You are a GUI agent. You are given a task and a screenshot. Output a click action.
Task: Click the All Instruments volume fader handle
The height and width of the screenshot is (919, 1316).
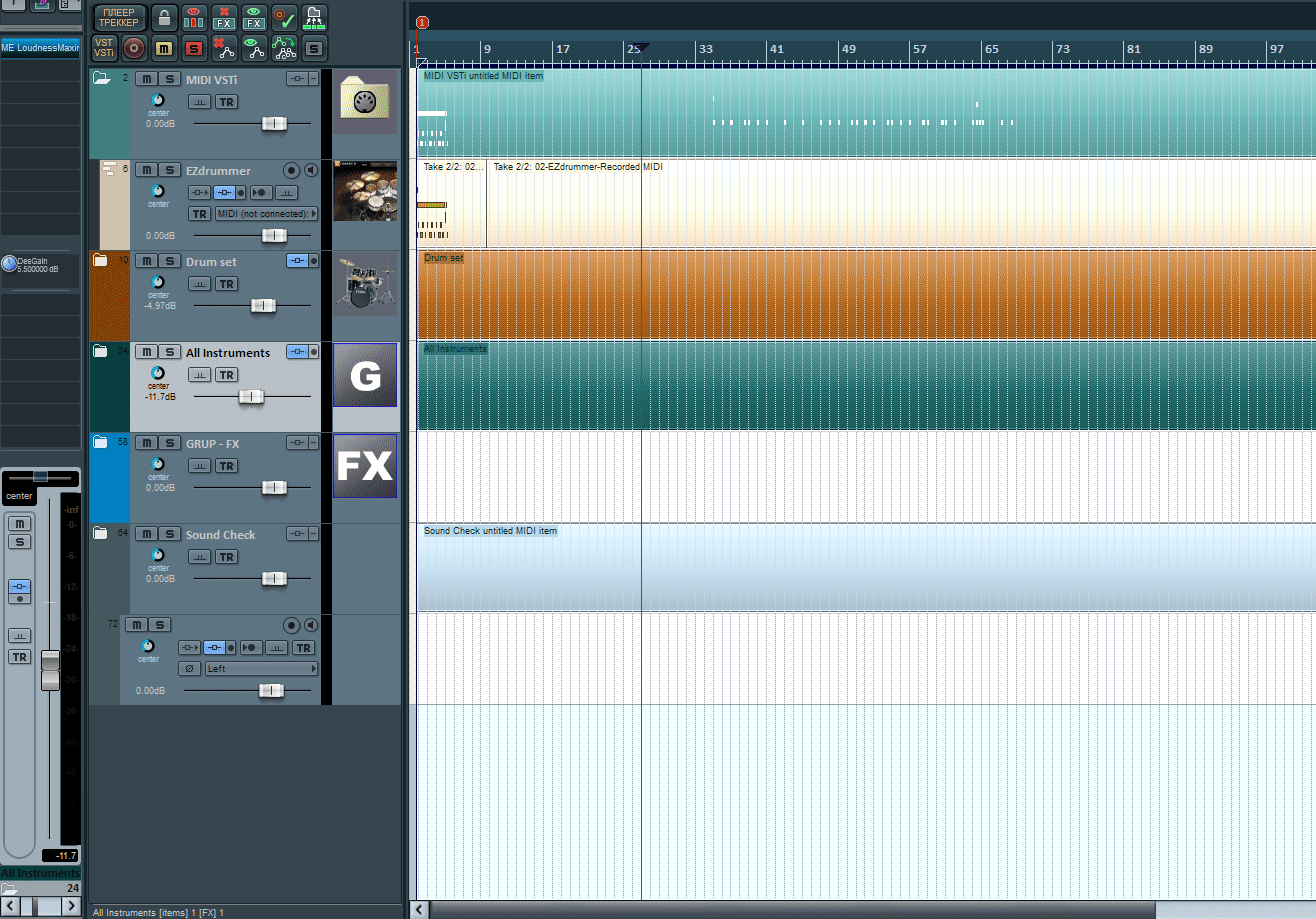click(x=251, y=397)
